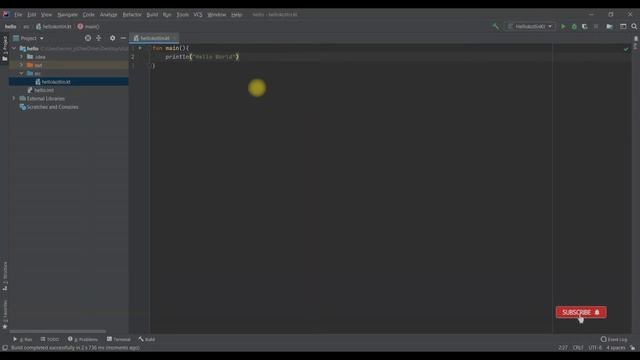Screen dimensions: 640x360
Task: Click the tool window quick-access icon in status bar
Action: point(5,348)
